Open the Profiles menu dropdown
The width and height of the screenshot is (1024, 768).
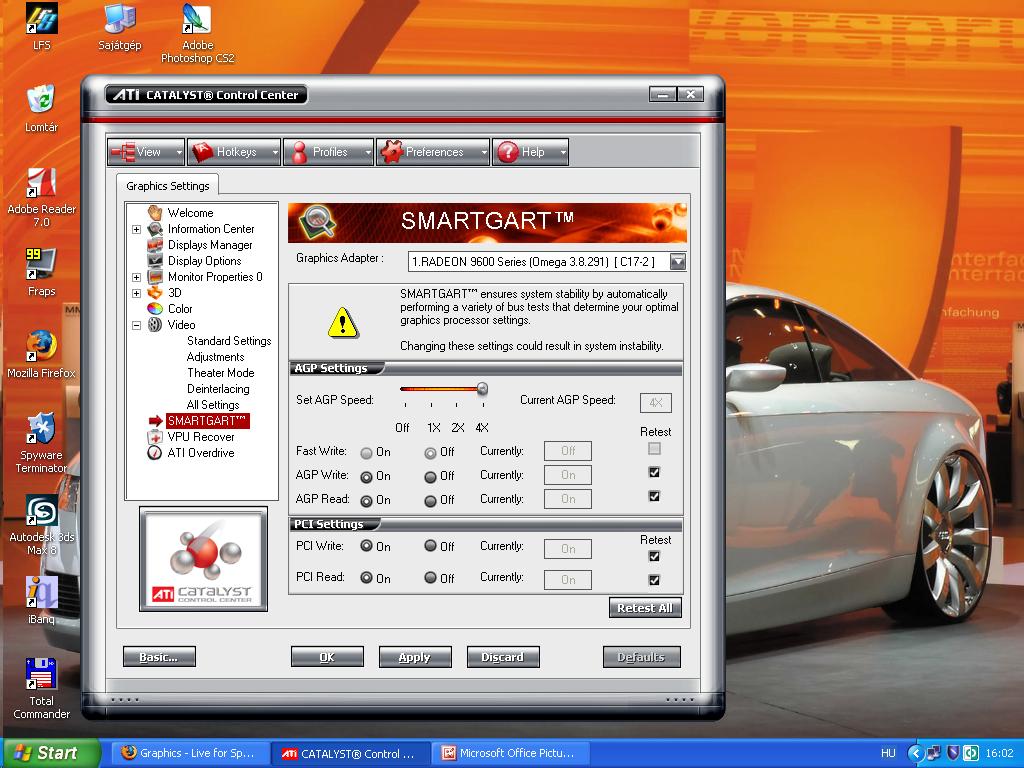(328, 152)
